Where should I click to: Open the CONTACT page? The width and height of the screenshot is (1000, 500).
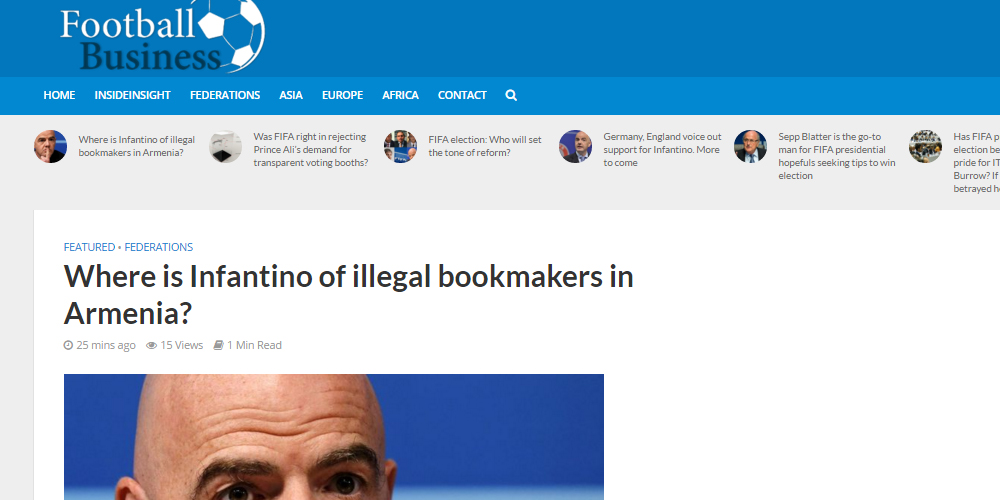[462, 95]
